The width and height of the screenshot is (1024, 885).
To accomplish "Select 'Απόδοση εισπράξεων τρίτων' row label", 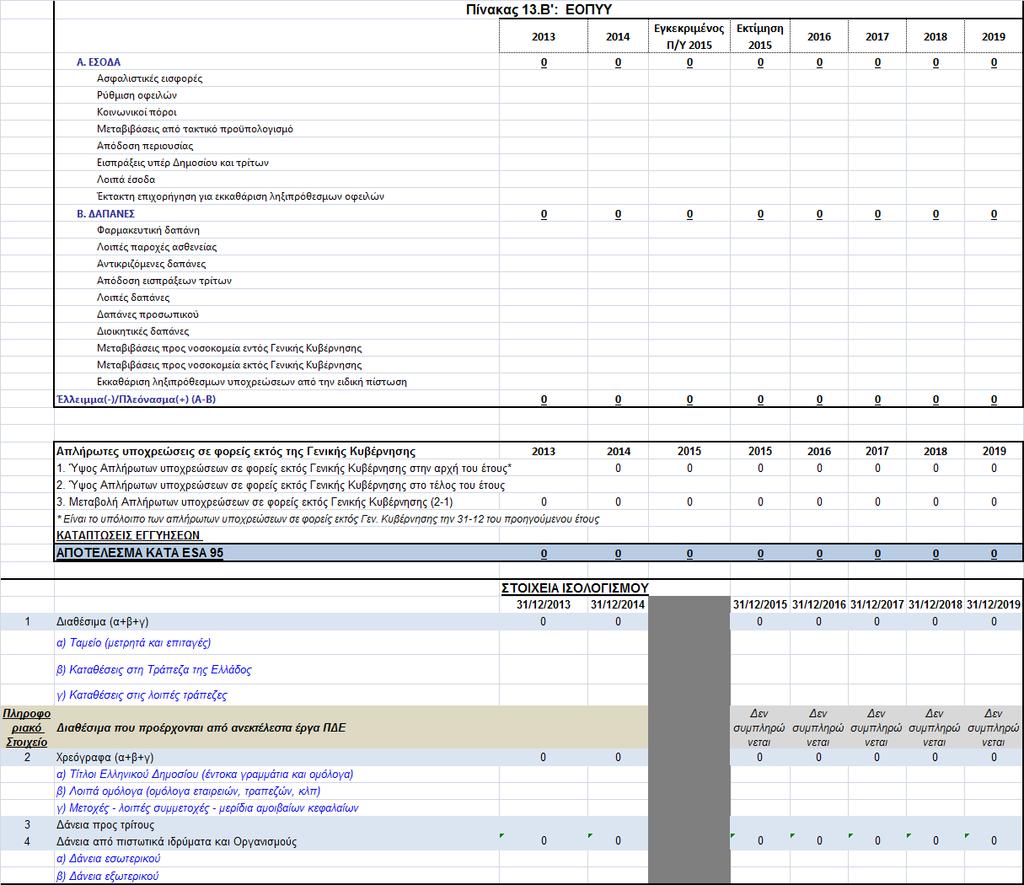I will click(x=164, y=281).
